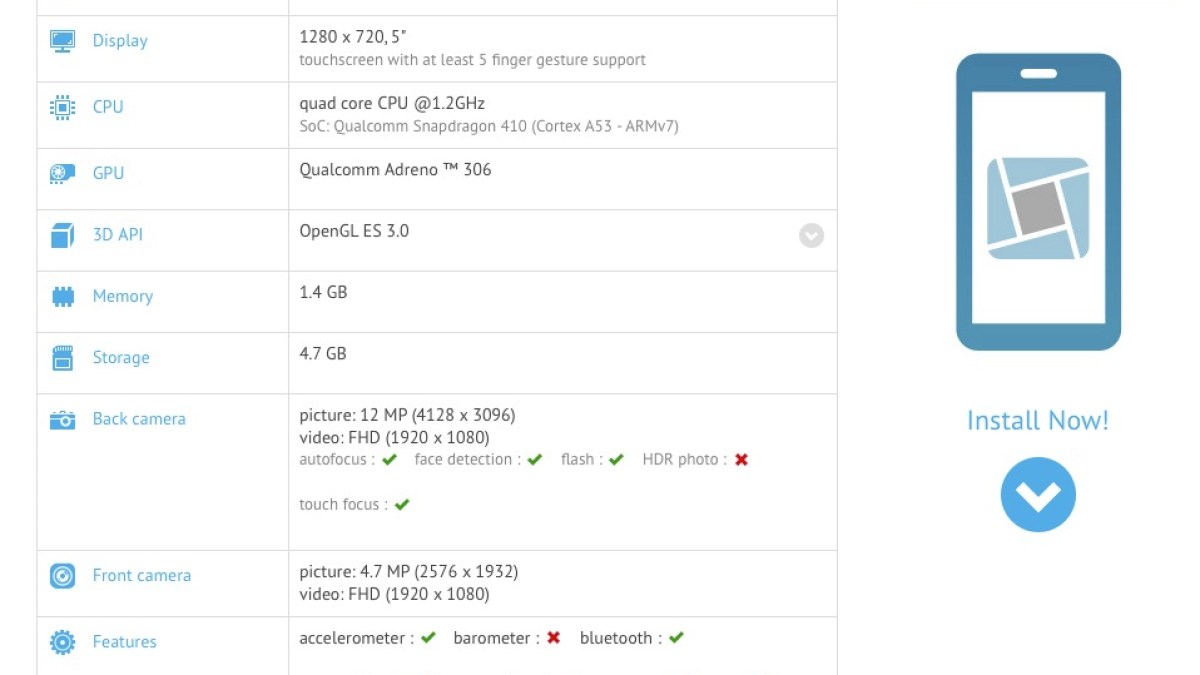The height and width of the screenshot is (675, 1200).
Task: Click the Storage SD card icon
Action: 62,358
